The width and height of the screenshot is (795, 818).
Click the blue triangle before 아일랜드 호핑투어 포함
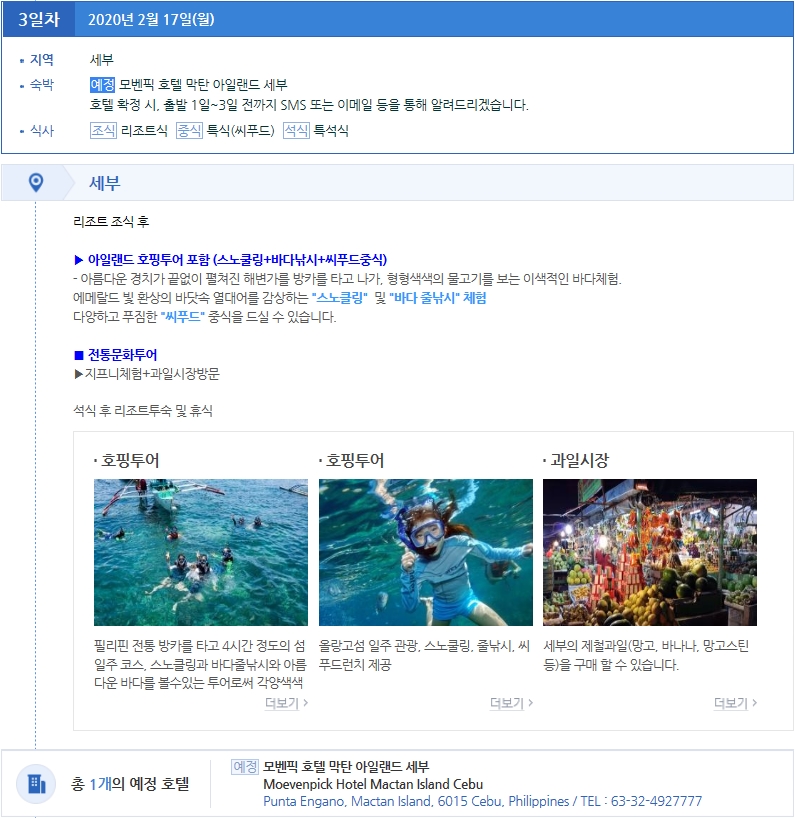(x=80, y=260)
